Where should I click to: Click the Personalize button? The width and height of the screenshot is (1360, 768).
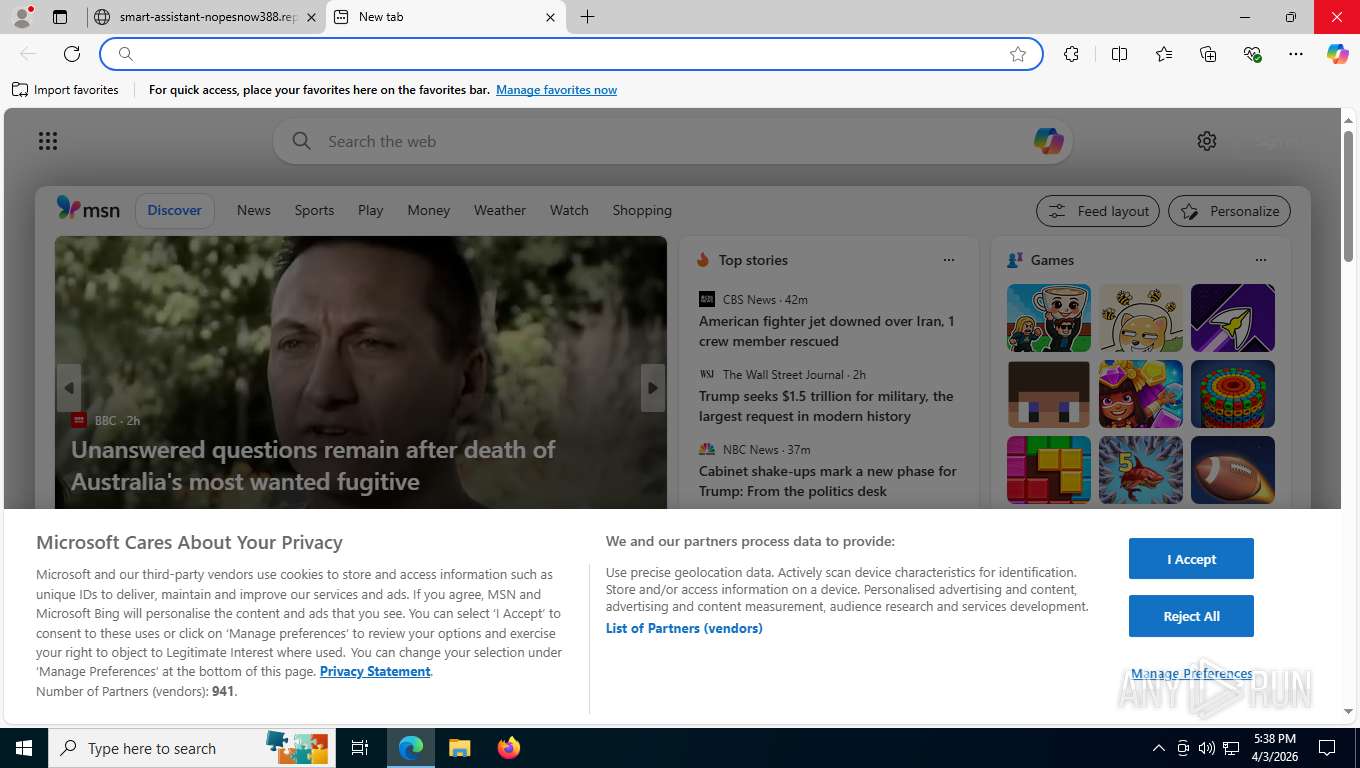tap(1229, 211)
